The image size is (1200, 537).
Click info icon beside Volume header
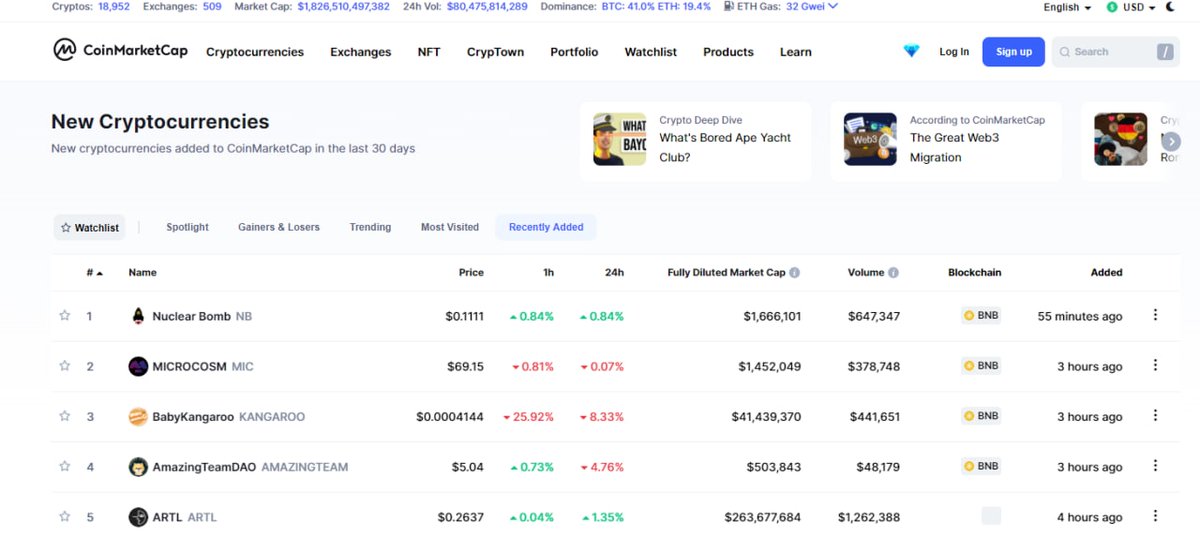click(893, 272)
